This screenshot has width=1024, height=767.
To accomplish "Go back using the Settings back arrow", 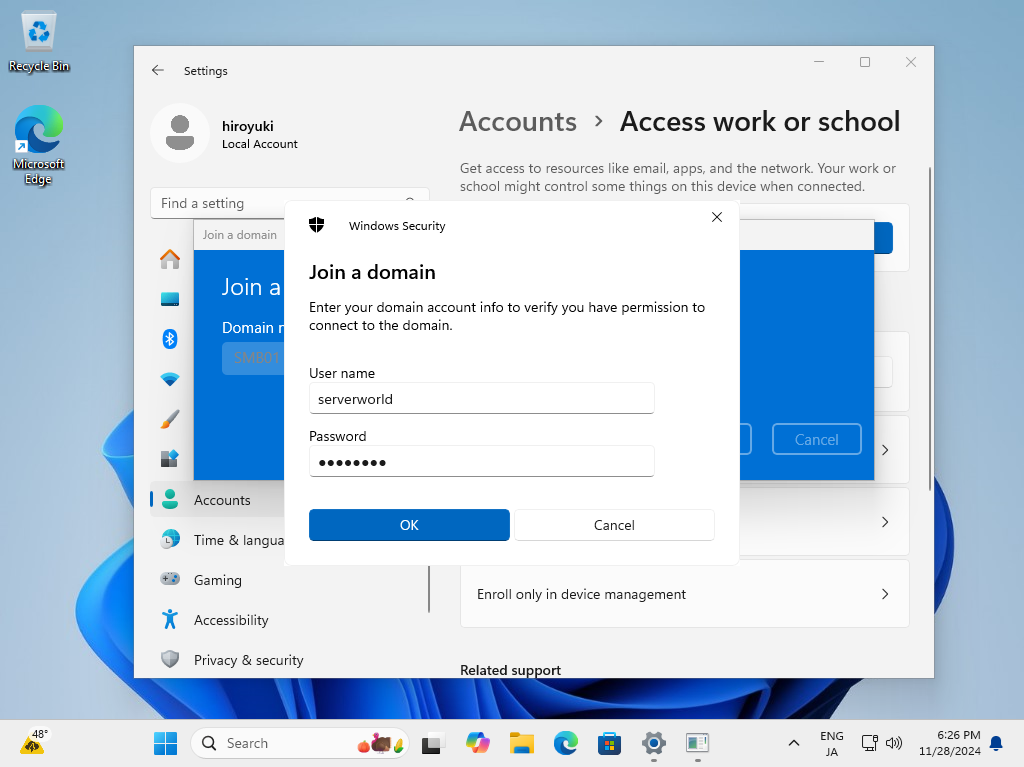I will tap(158, 71).
